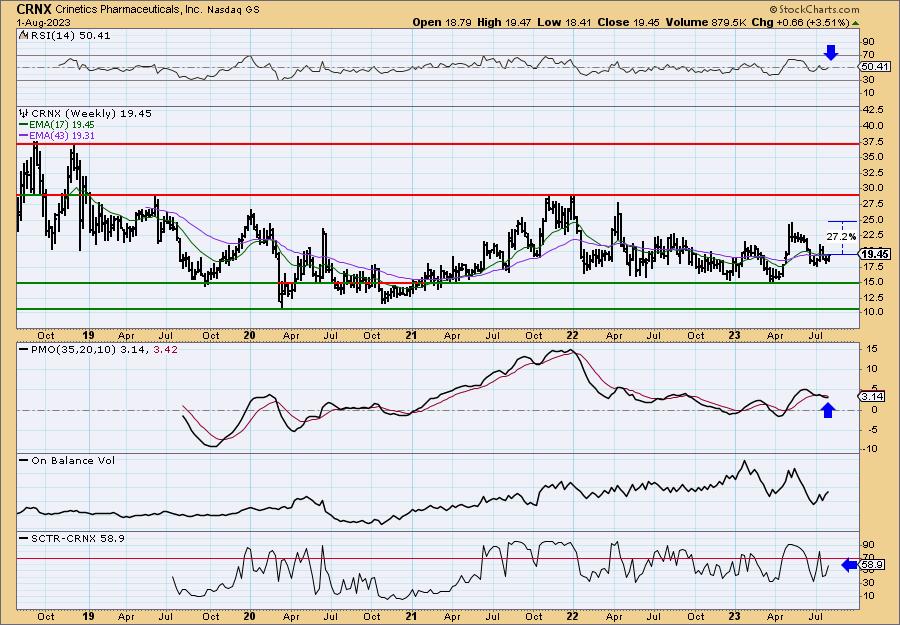
Task: Click the SCTR legend line icon
Action: 24,538
